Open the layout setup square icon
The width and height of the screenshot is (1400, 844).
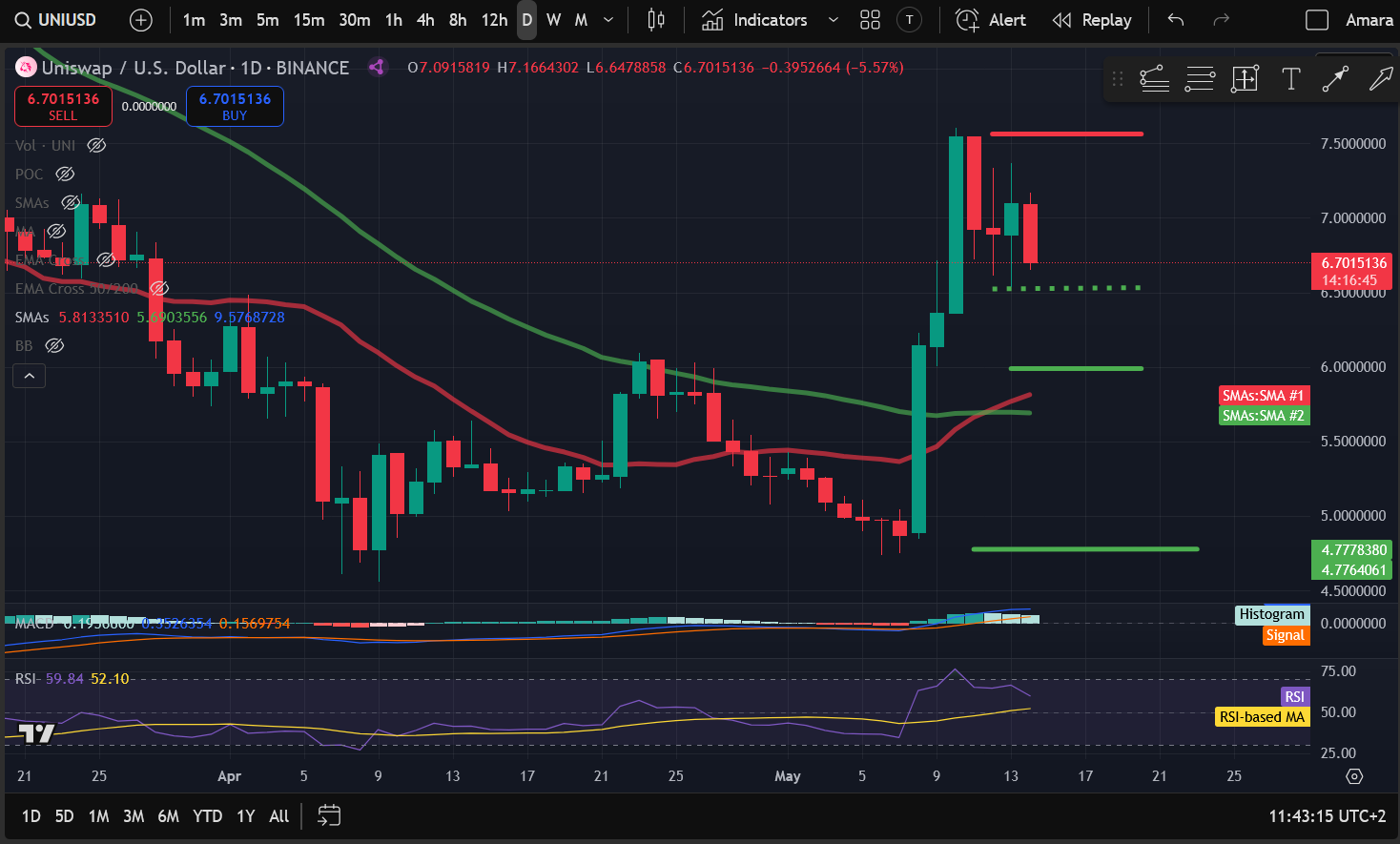(x=1317, y=20)
